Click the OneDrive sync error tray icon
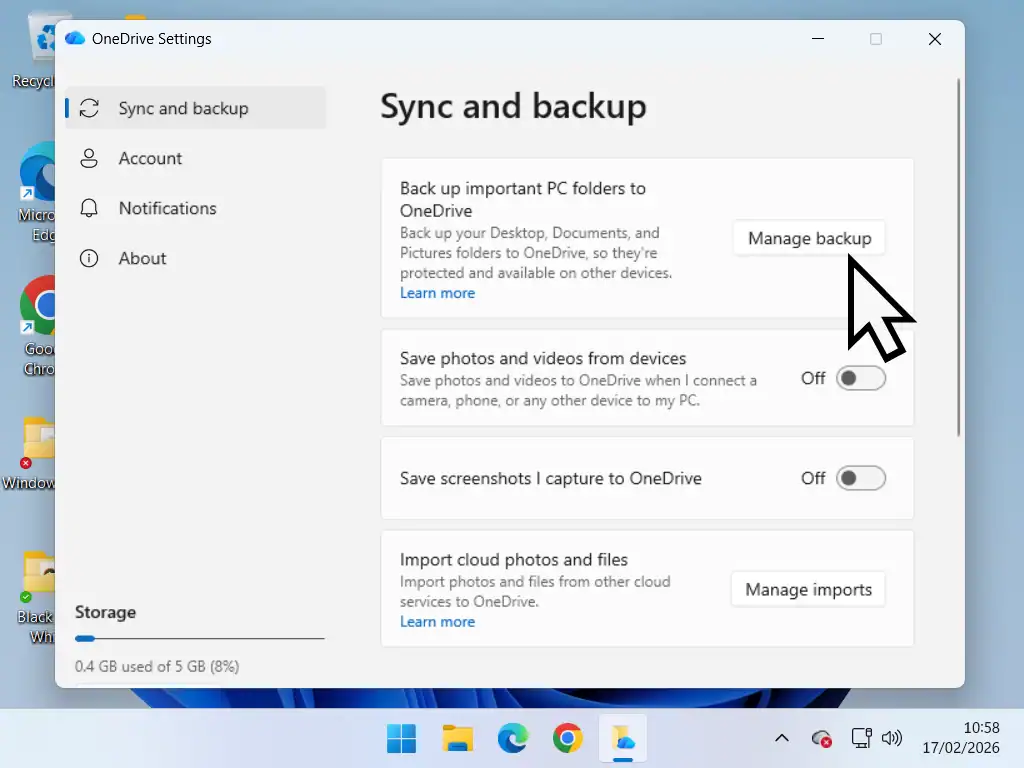1024x768 pixels. click(x=822, y=739)
